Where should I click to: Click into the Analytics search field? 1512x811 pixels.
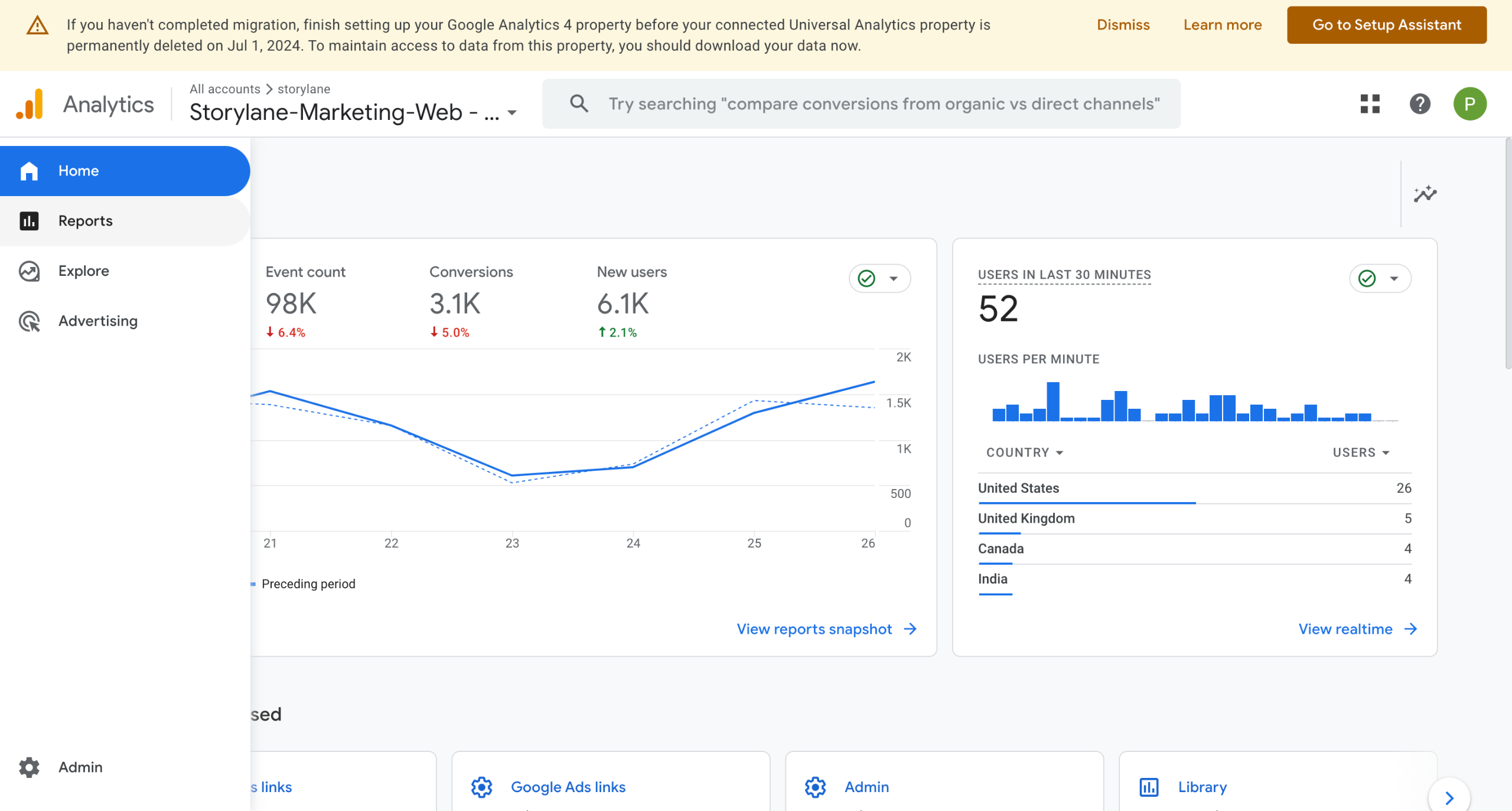click(x=861, y=104)
